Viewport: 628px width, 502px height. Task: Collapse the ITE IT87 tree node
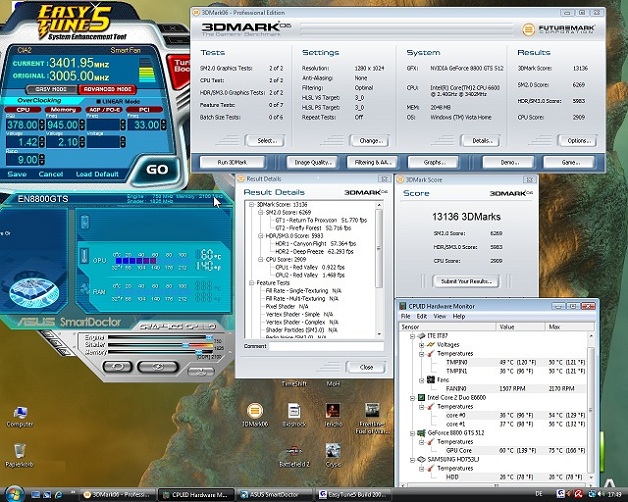point(412,336)
